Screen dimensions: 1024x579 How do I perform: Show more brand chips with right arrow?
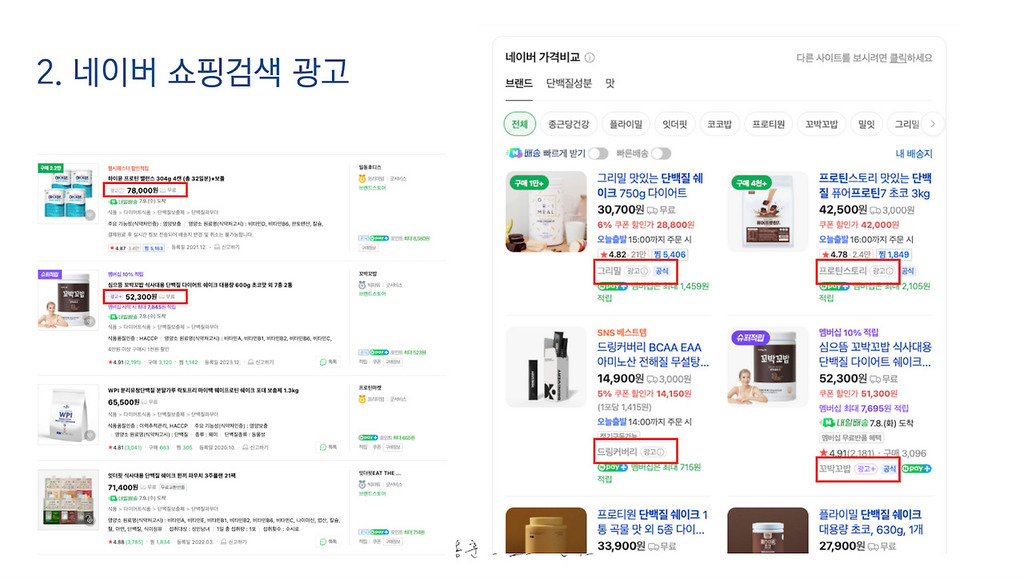[x=933, y=124]
